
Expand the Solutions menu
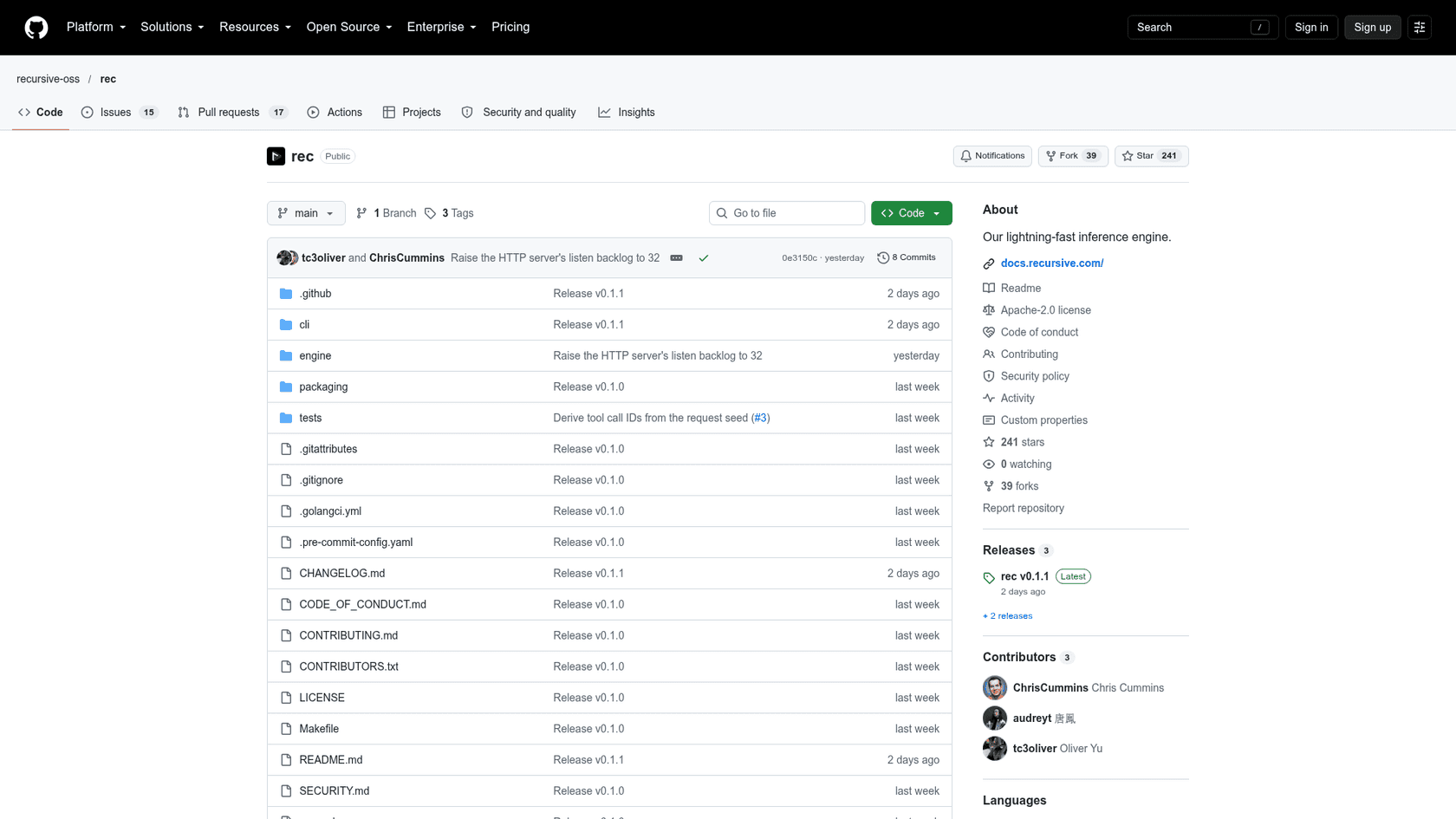(172, 28)
